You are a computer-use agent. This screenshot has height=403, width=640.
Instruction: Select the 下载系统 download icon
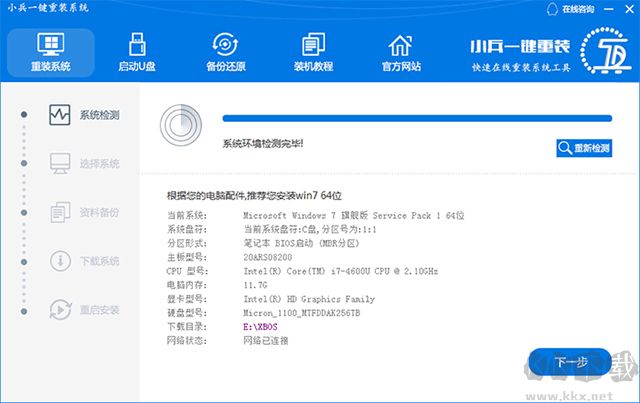pos(60,261)
